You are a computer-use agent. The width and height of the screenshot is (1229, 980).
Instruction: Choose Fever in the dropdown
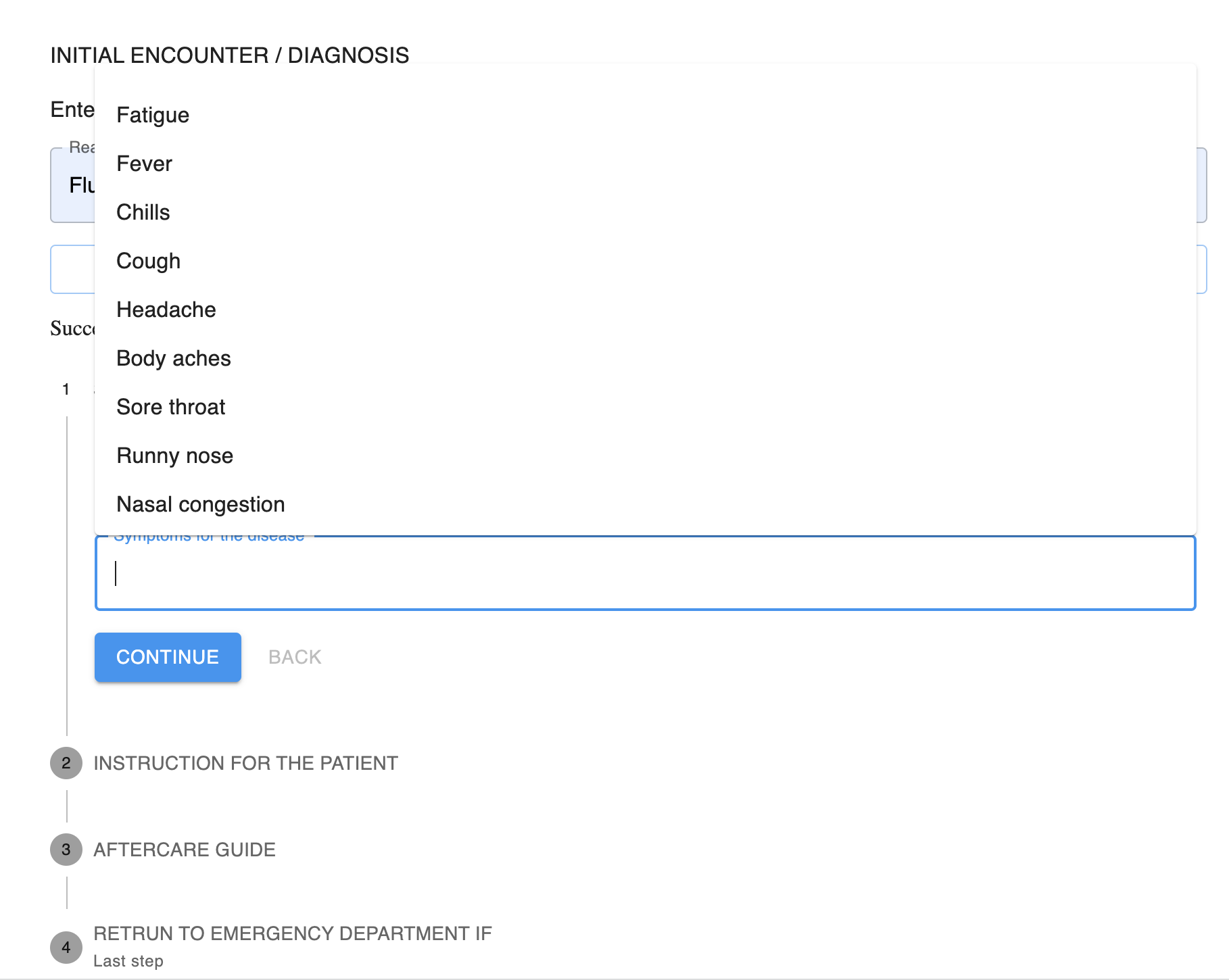point(646,164)
